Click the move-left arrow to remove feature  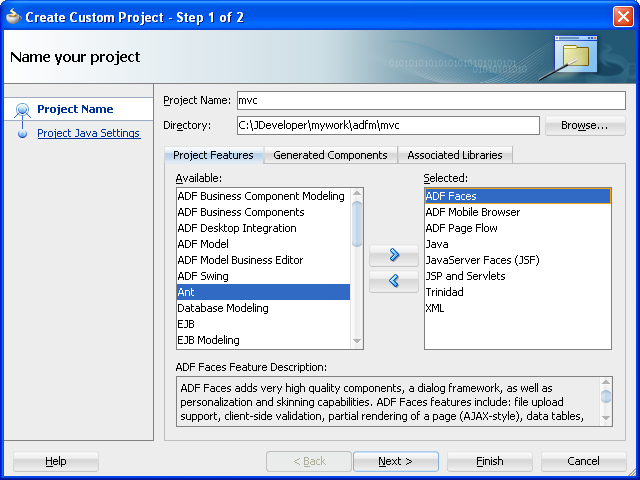(393, 281)
